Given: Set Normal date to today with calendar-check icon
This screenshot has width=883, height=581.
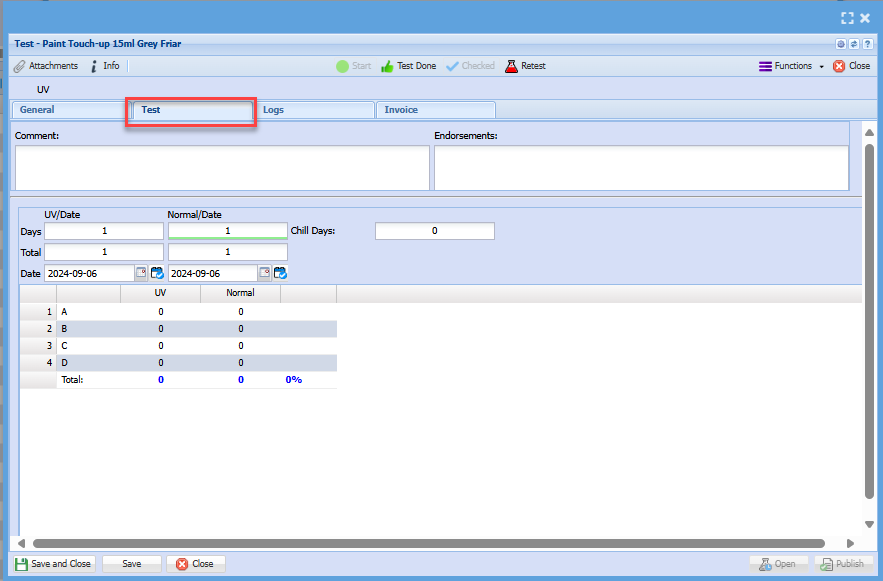Looking at the screenshot, I should click(280, 273).
